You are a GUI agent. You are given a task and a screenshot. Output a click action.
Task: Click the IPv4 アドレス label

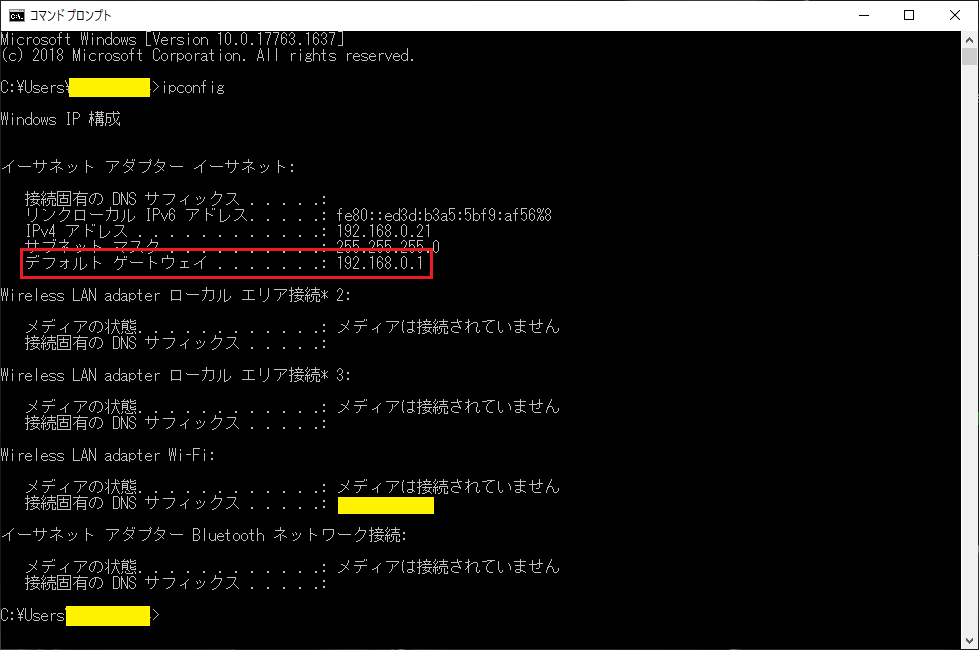coord(76,231)
